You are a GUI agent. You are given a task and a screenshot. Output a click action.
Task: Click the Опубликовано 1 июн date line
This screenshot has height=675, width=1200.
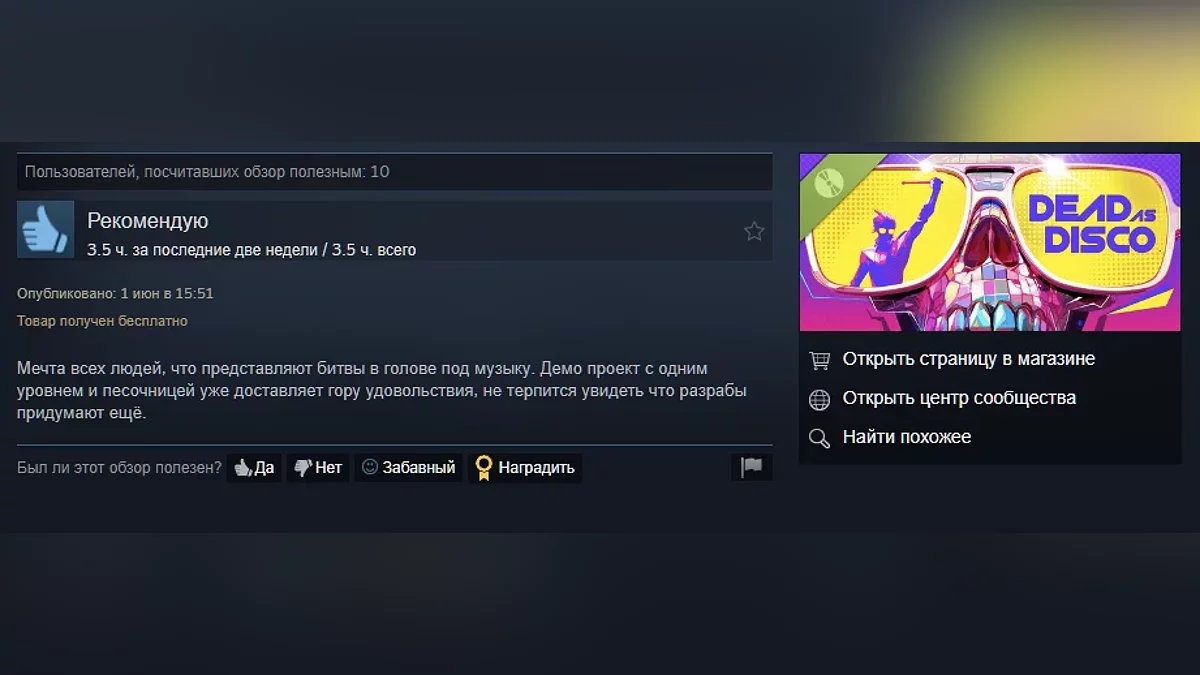tap(115, 294)
